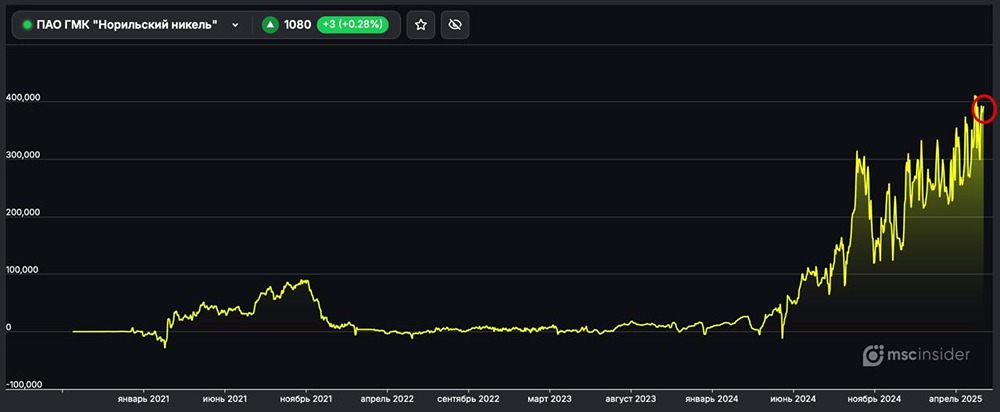Image resolution: width=1000 pixels, height=412 pixels.
Task: Expand the Норильский никель ticker dropdown chevron
Action: (235, 25)
